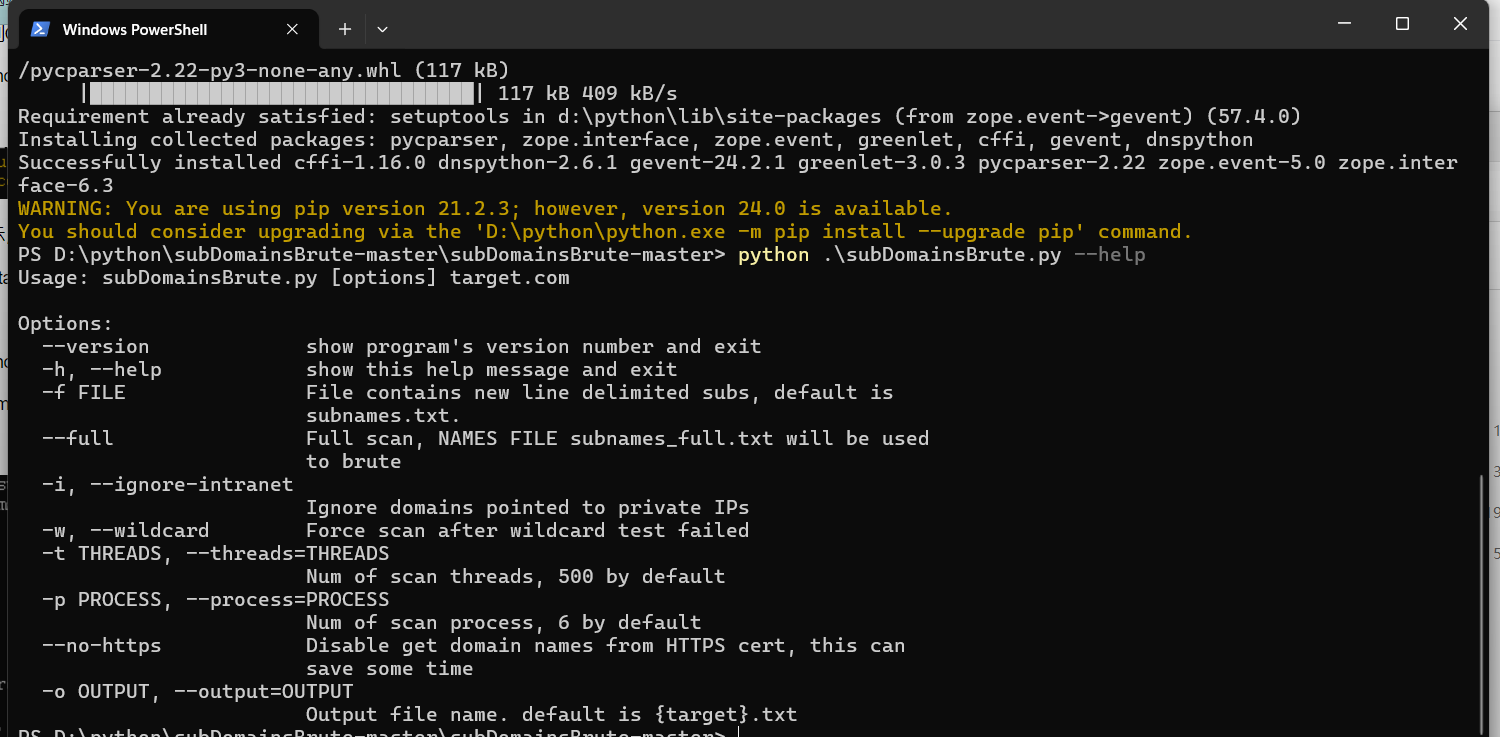
Task: Minimize the terminal window
Action: pos(1345,24)
